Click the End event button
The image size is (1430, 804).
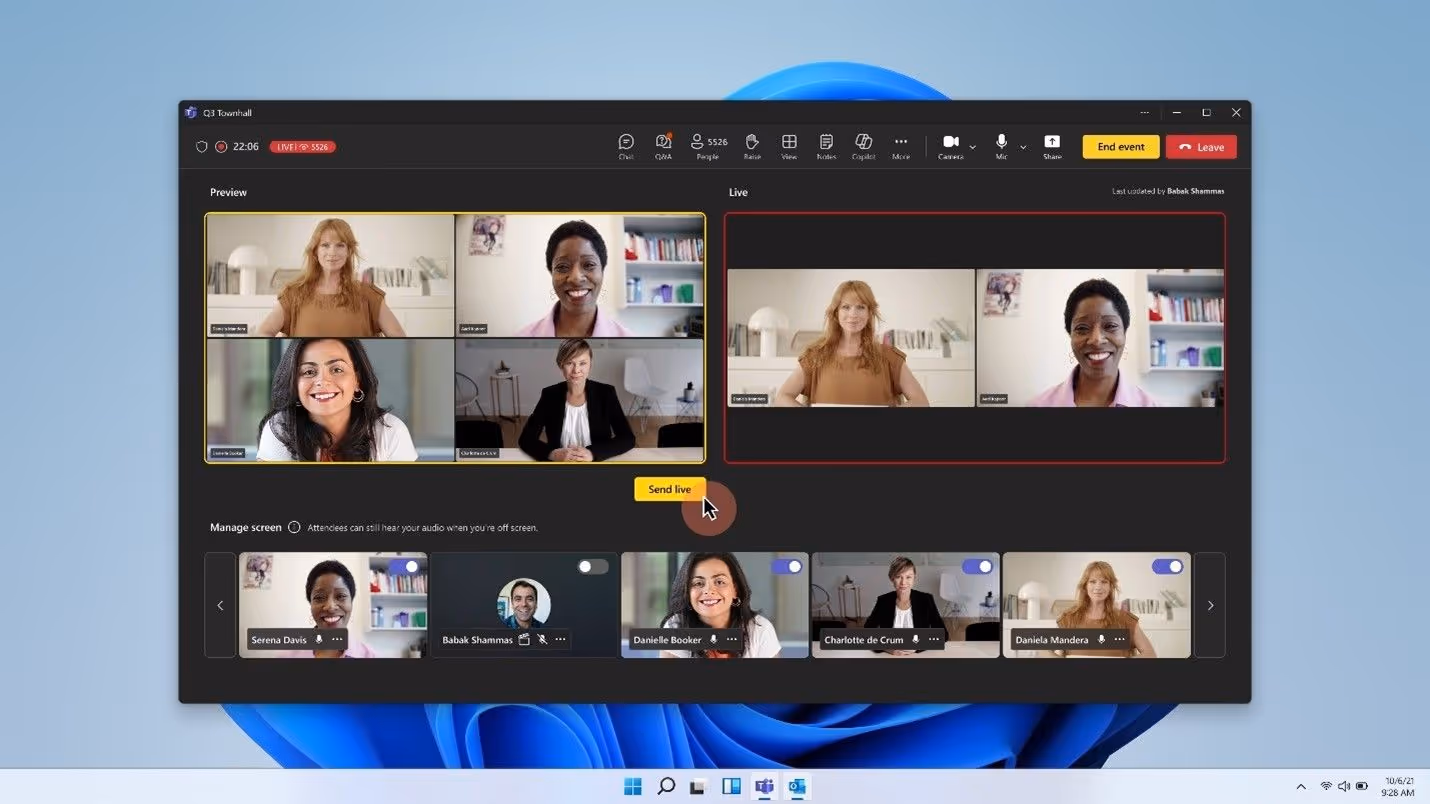1121,147
